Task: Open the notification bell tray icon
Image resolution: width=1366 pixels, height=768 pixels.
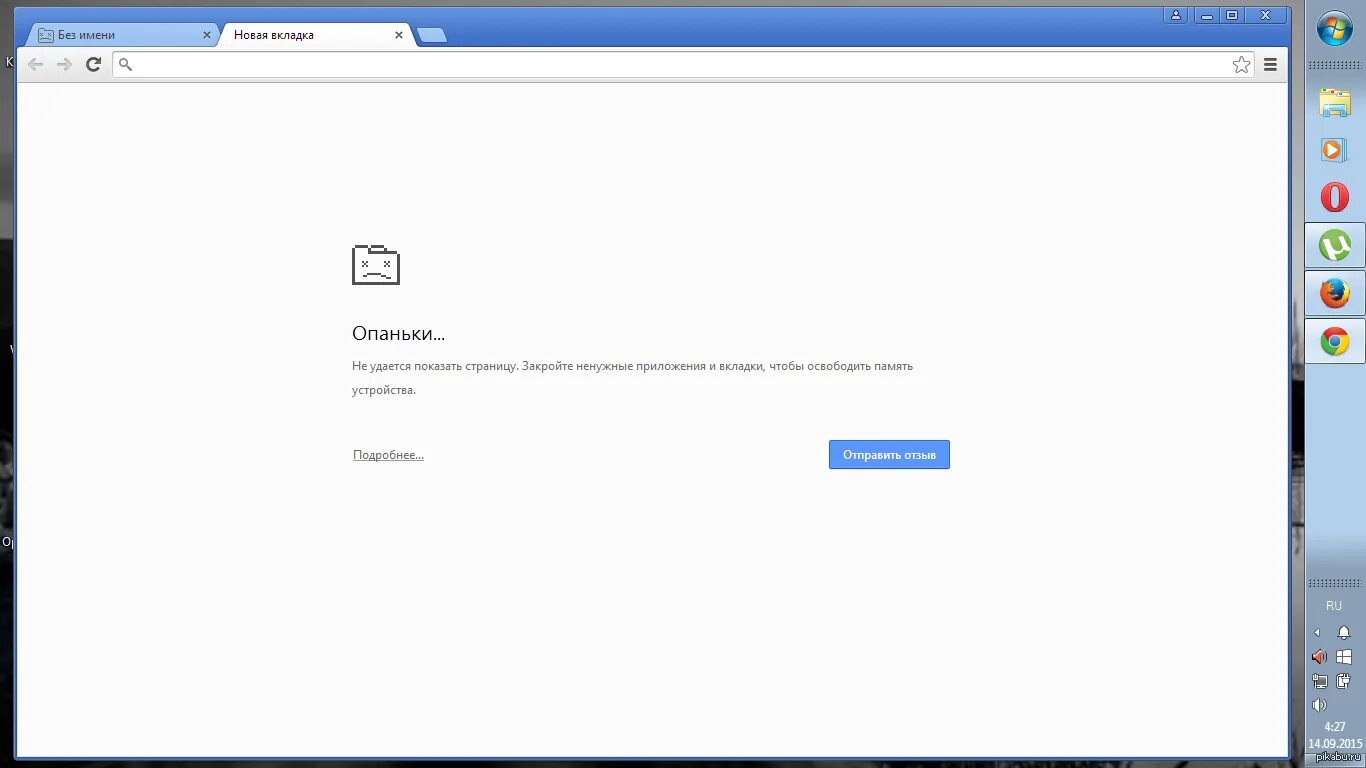Action: pyautogui.click(x=1344, y=633)
